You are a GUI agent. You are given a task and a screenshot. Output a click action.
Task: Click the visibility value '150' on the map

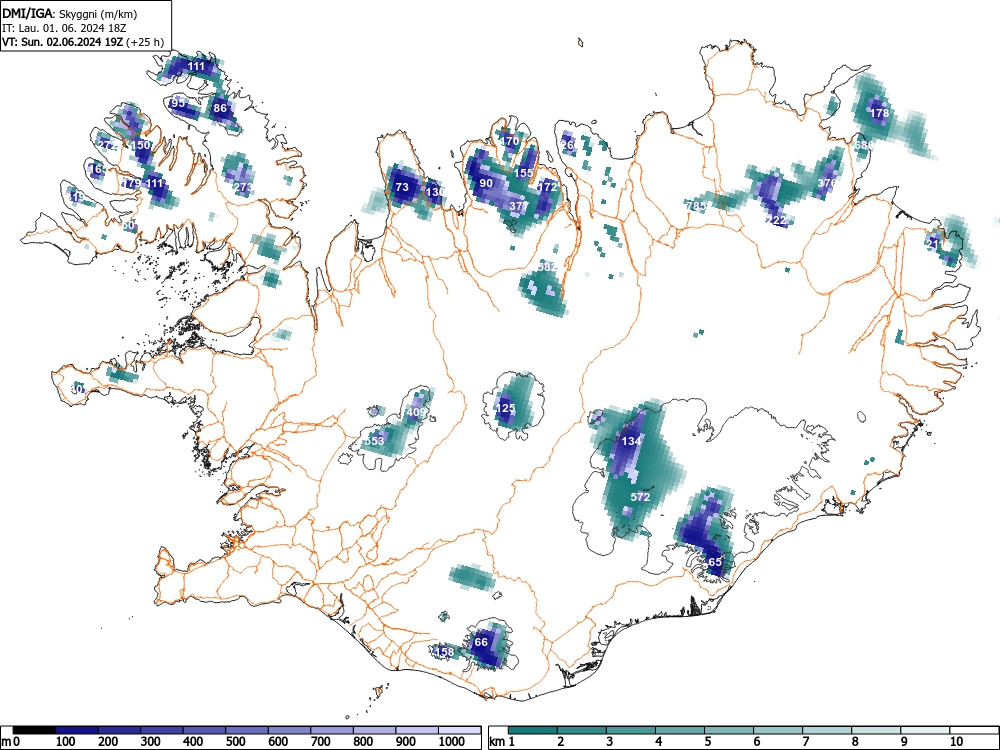click(x=141, y=145)
